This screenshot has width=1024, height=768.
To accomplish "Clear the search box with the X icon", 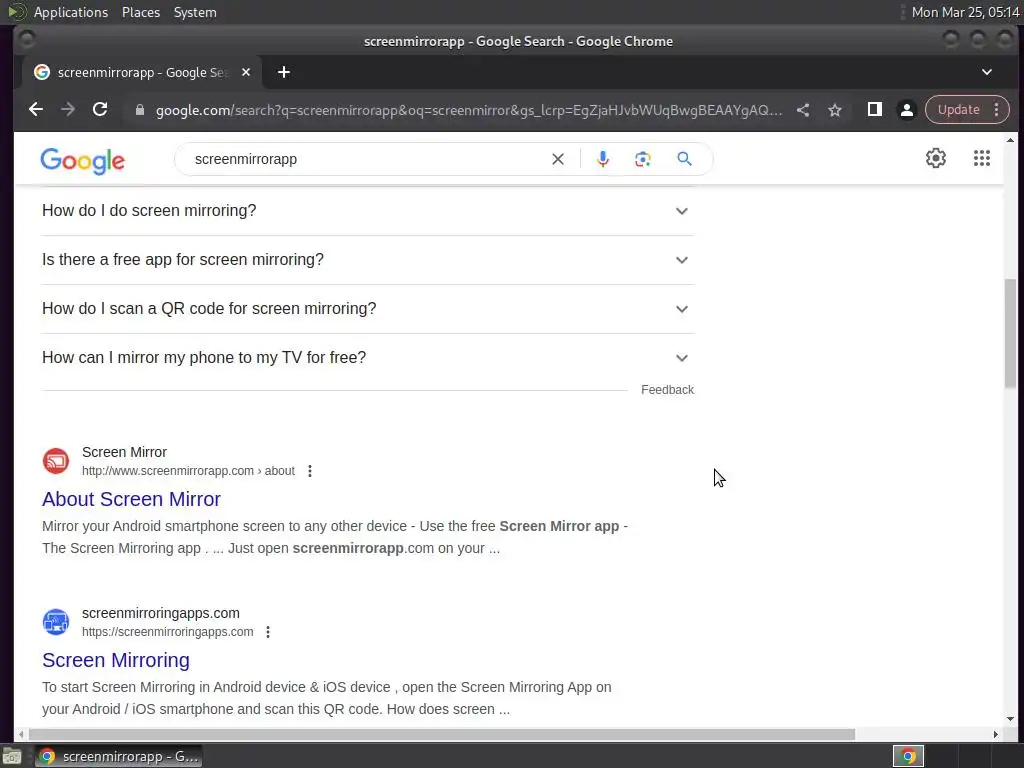I will pos(558,159).
